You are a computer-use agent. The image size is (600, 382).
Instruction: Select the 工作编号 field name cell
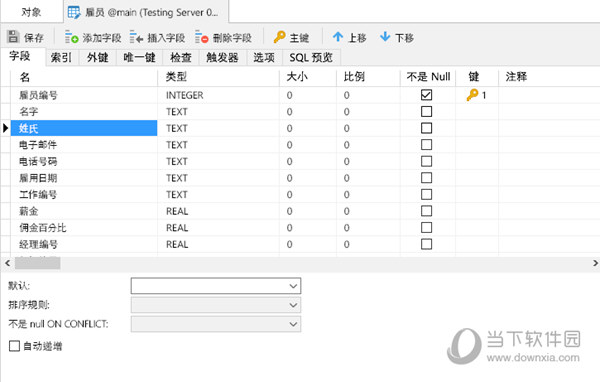pyautogui.click(x=84, y=194)
